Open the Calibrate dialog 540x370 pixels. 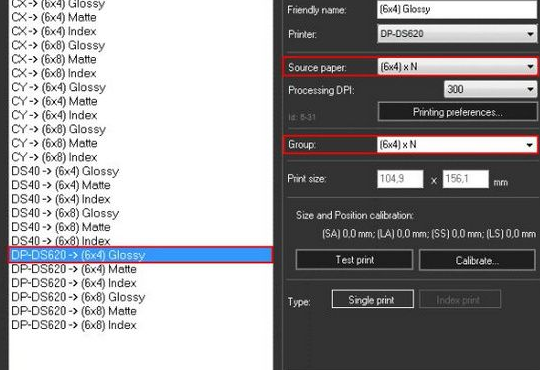pos(477,260)
